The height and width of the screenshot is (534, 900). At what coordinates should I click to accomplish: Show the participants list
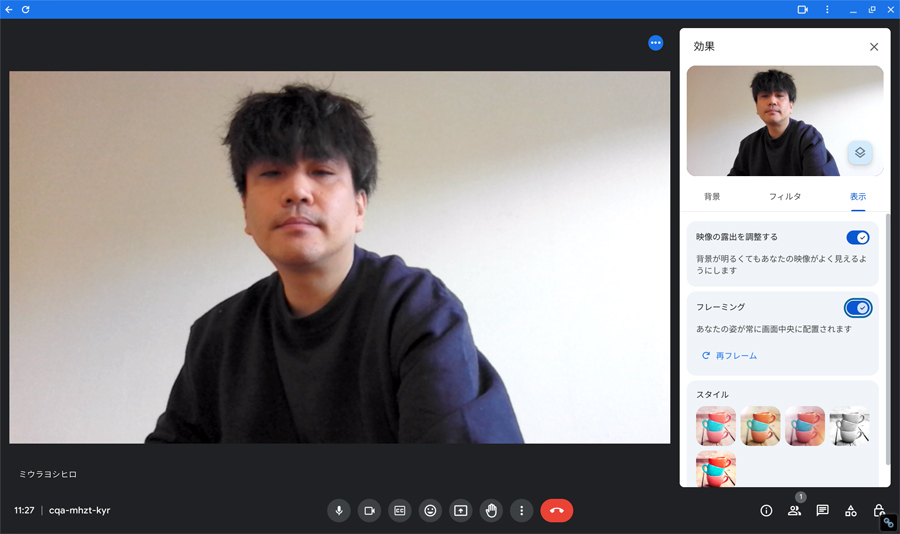click(794, 510)
